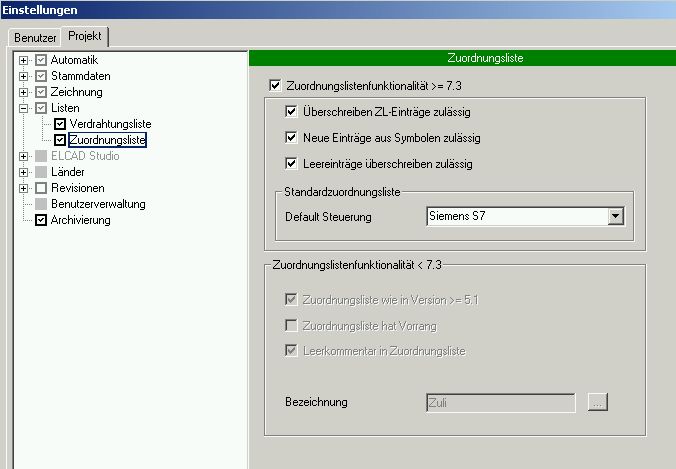This screenshot has height=469, width=676.
Task: Click the Benutzerverwaltung grey checkbox
Action: coord(41,204)
